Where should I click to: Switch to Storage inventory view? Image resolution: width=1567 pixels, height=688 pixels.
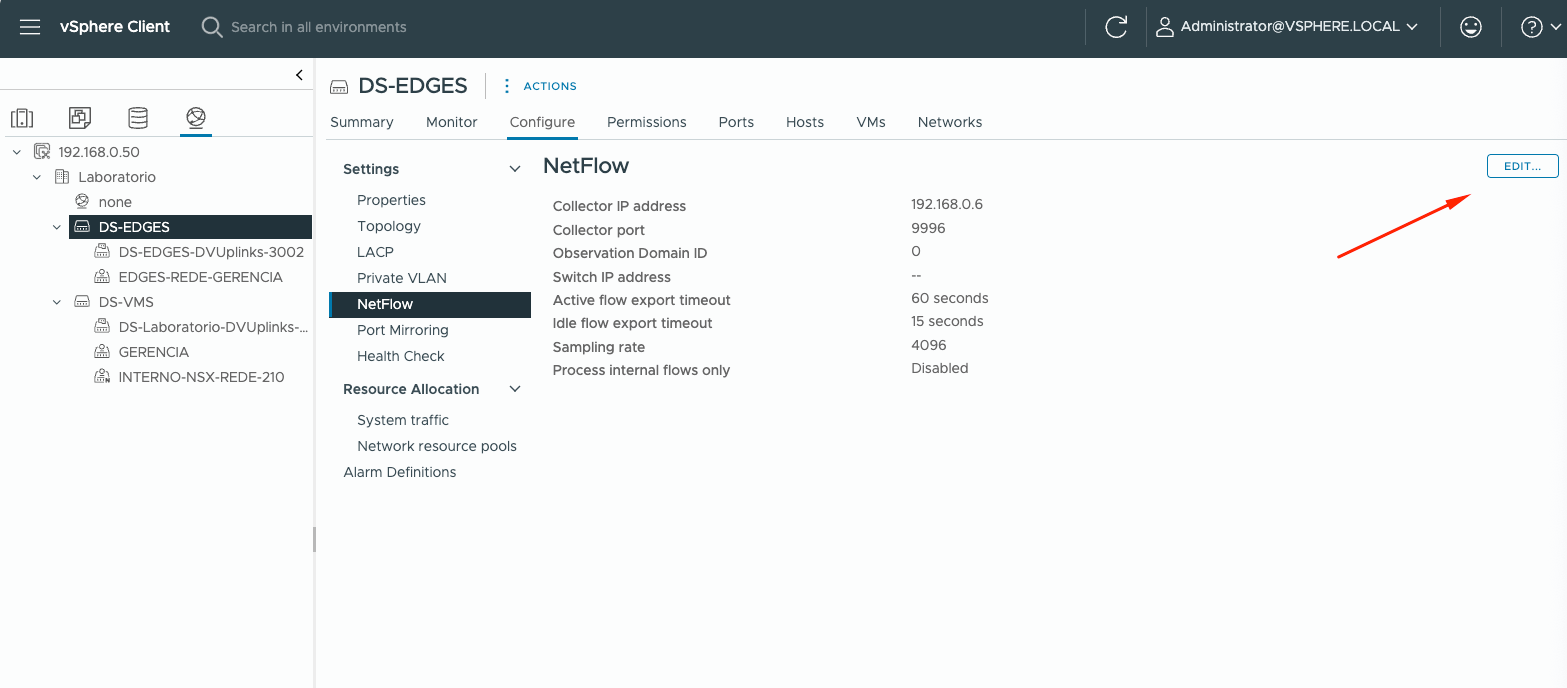point(138,118)
